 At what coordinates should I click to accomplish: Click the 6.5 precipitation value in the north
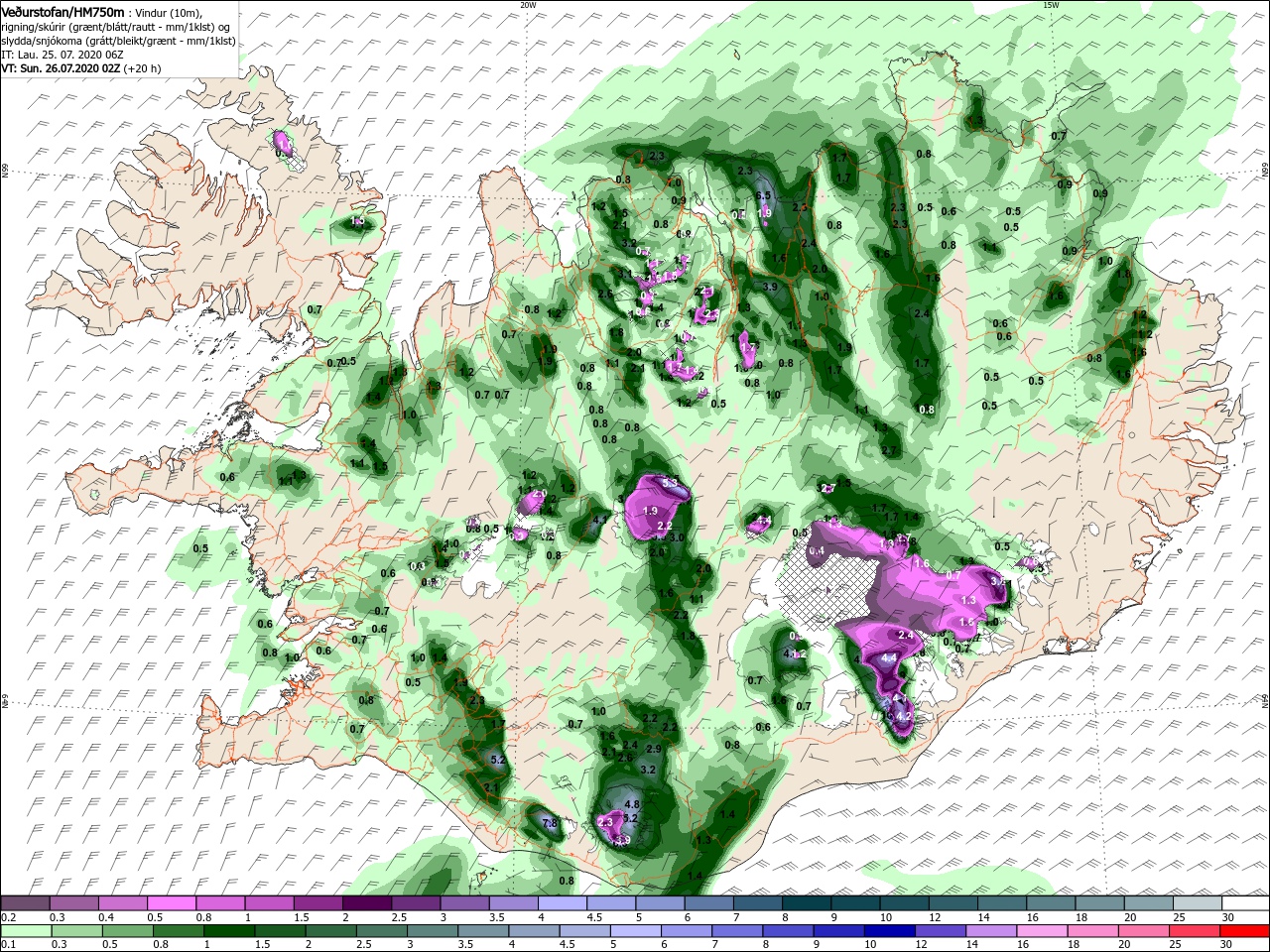763,196
